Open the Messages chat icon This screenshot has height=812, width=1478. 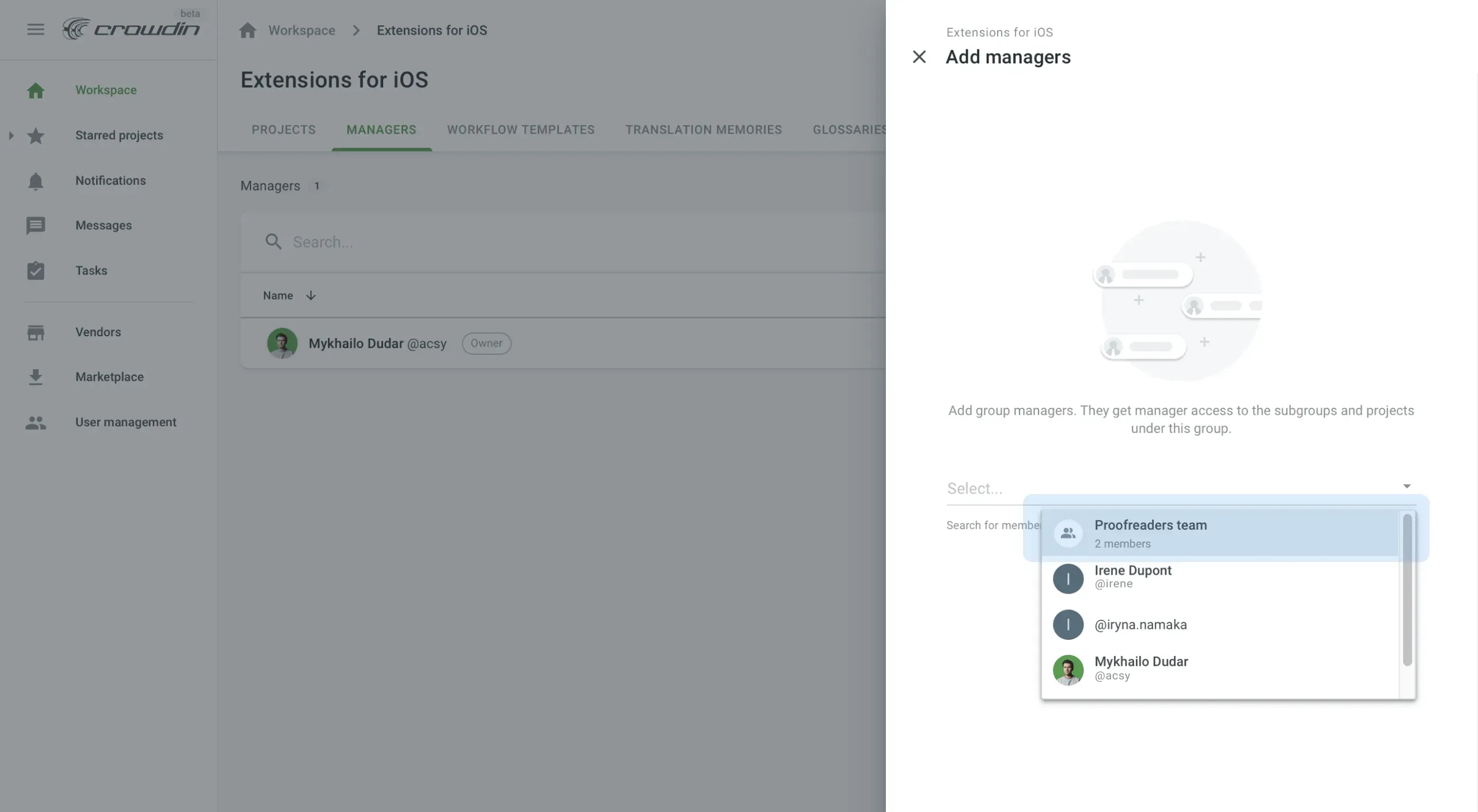(x=35, y=226)
